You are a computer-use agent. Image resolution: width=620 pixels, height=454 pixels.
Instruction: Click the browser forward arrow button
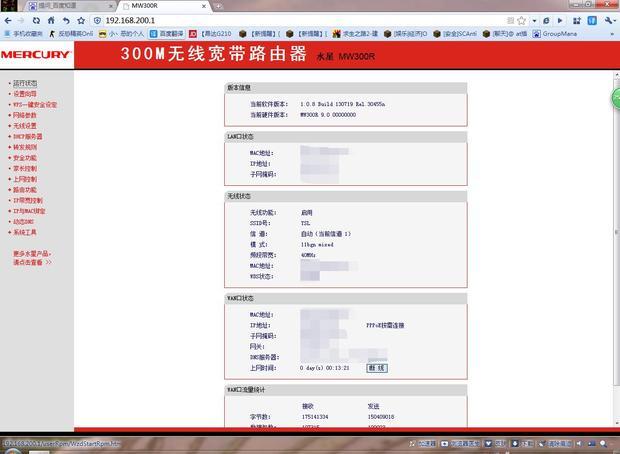coord(21,20)
